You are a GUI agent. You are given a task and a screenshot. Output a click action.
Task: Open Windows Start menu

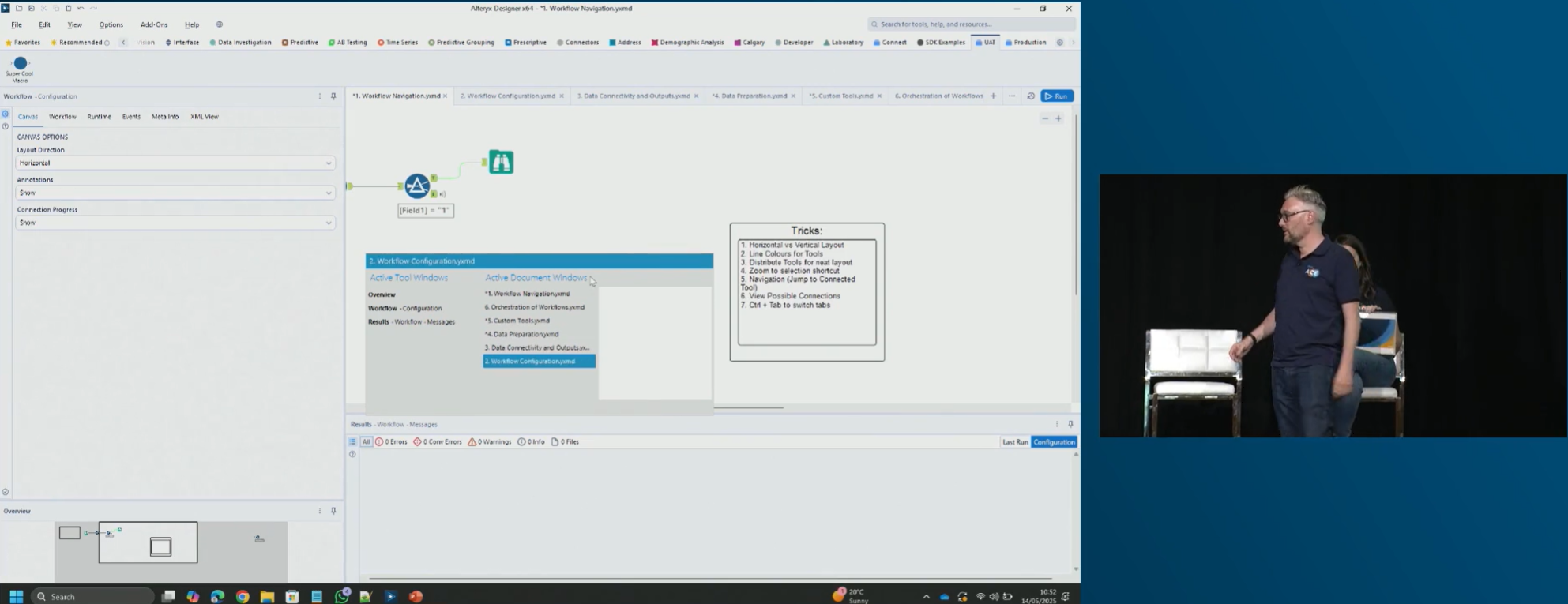[x=16, y=596]
